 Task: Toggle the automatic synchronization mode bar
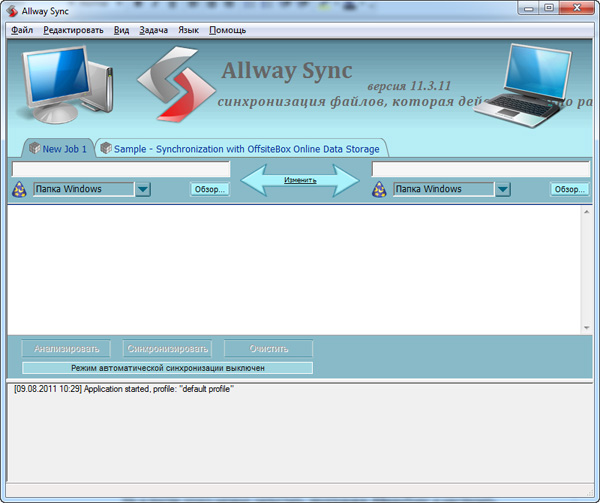coord(167,368)
